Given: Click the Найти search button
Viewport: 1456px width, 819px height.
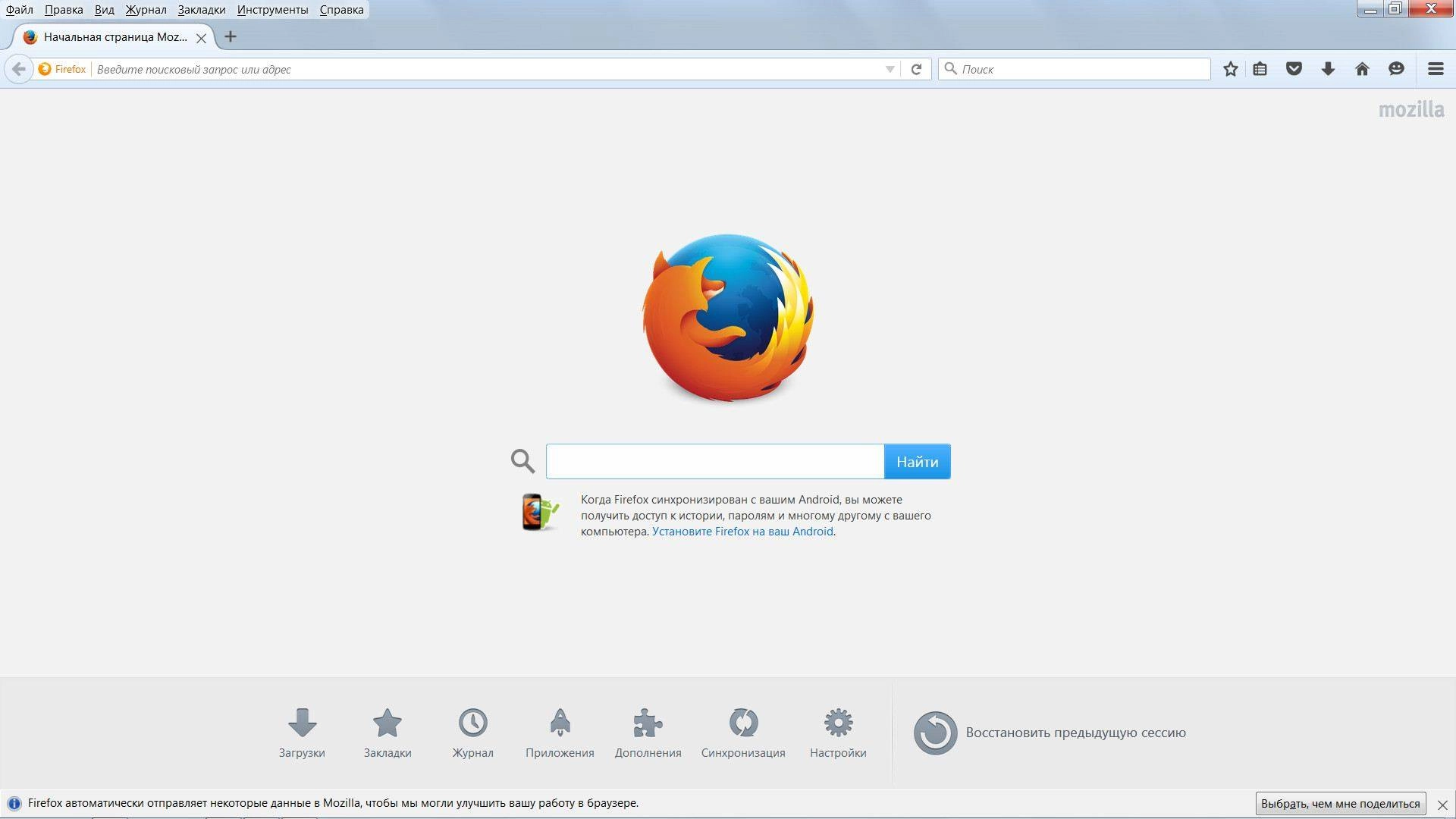Looking at the screenshot, I should coord(917,461).
